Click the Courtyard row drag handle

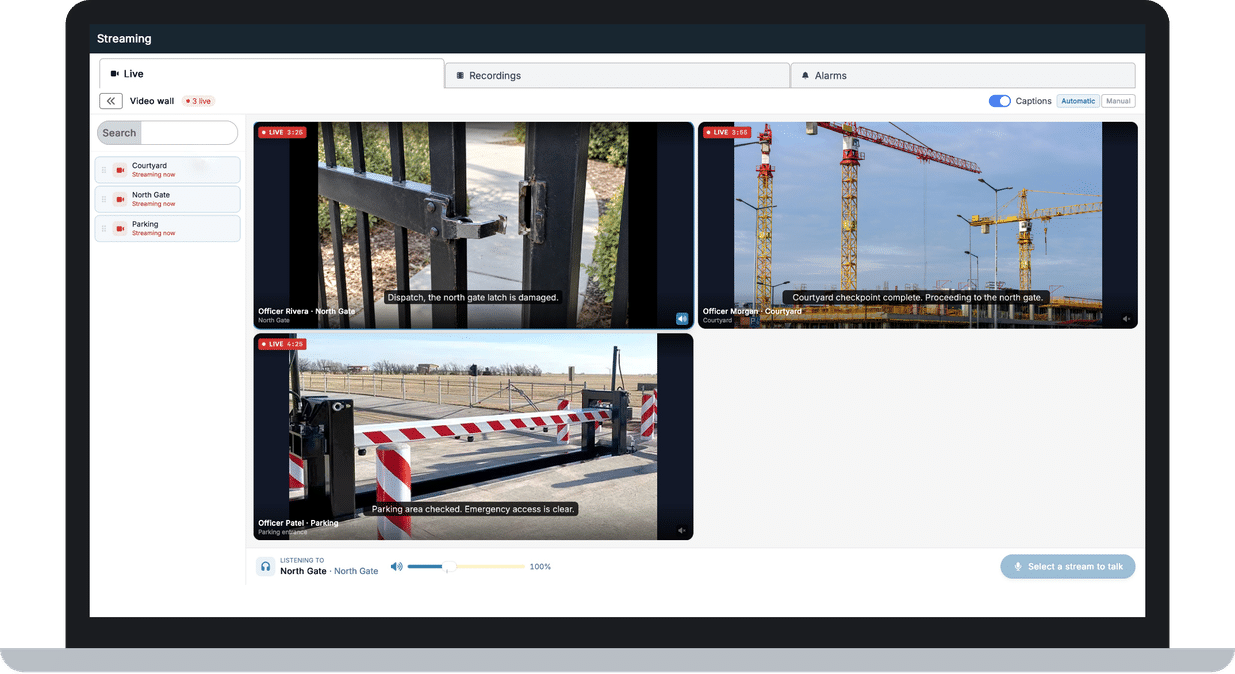[104, 170]
